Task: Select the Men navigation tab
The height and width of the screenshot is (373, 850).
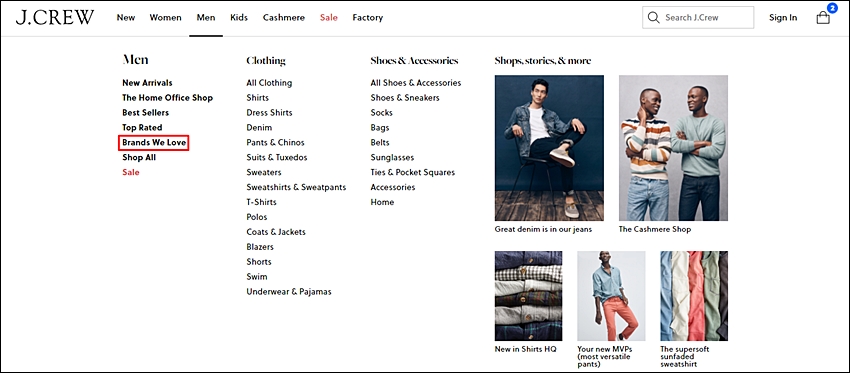Action: (x=206, y=17)
